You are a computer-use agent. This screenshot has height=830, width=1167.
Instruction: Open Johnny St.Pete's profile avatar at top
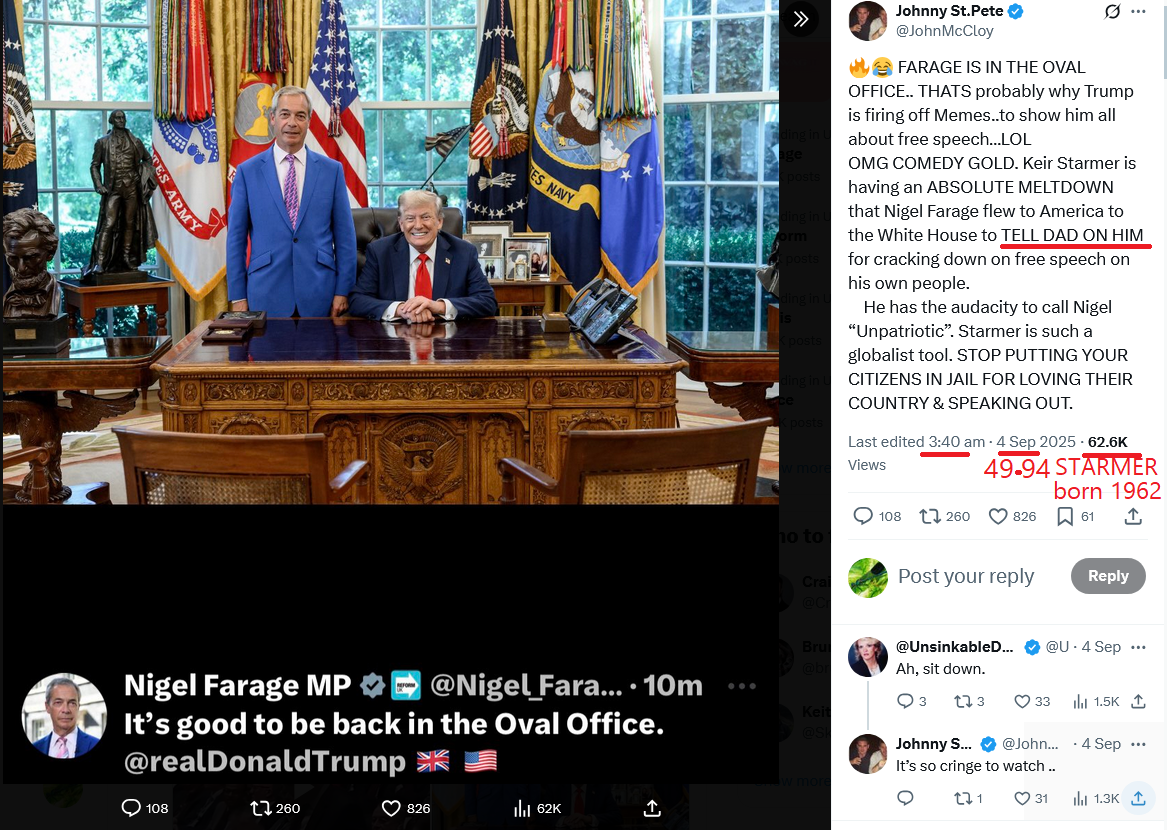[868, 21]
